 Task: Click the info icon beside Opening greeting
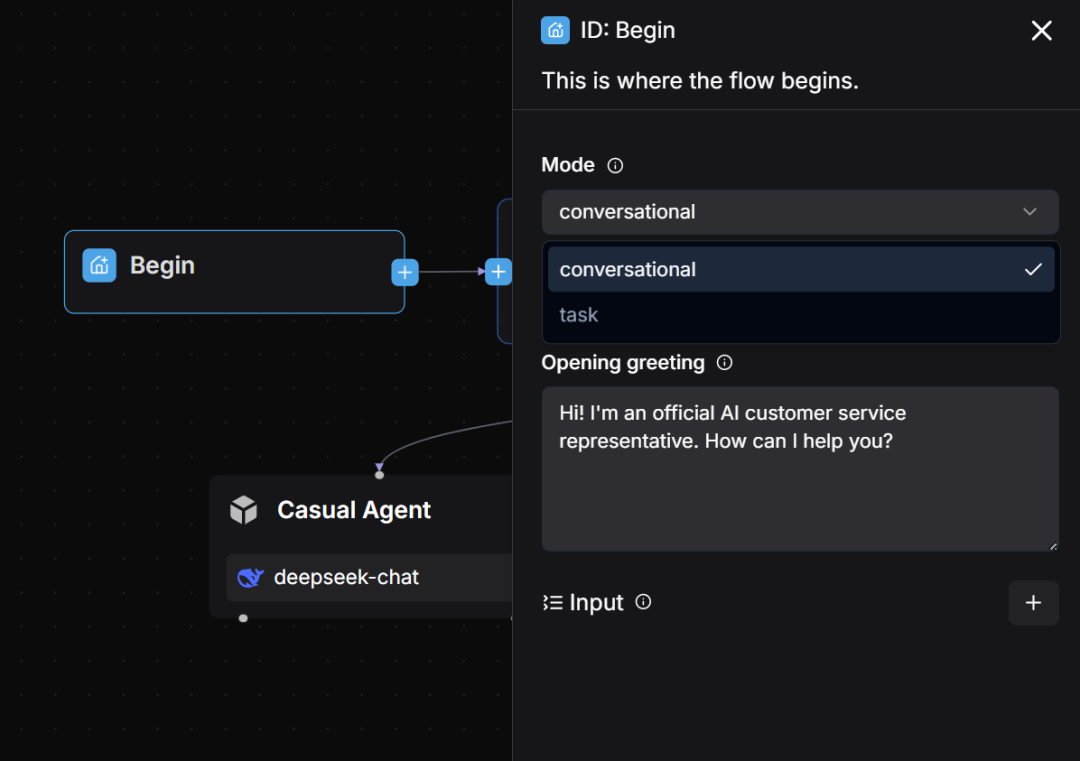[x=724, y=363]
